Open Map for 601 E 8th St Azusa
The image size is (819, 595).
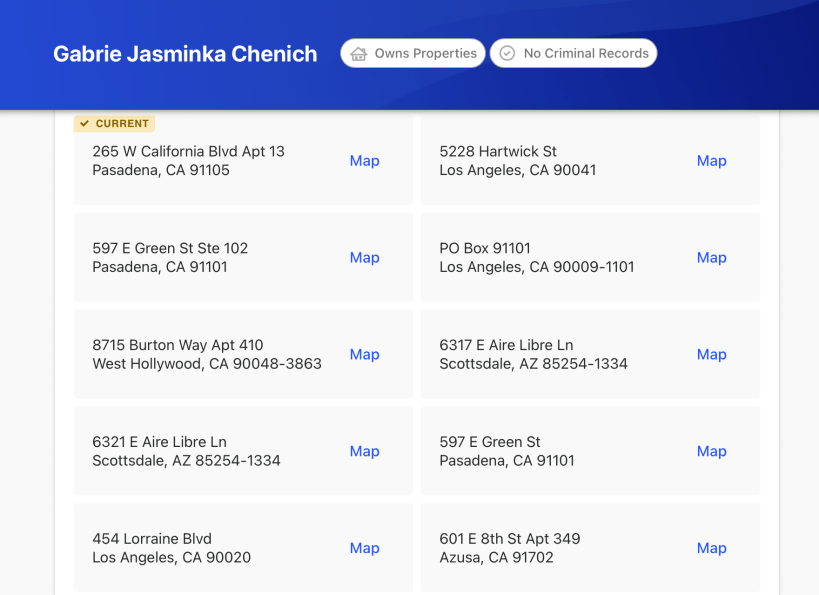click(x=711, y=549)
